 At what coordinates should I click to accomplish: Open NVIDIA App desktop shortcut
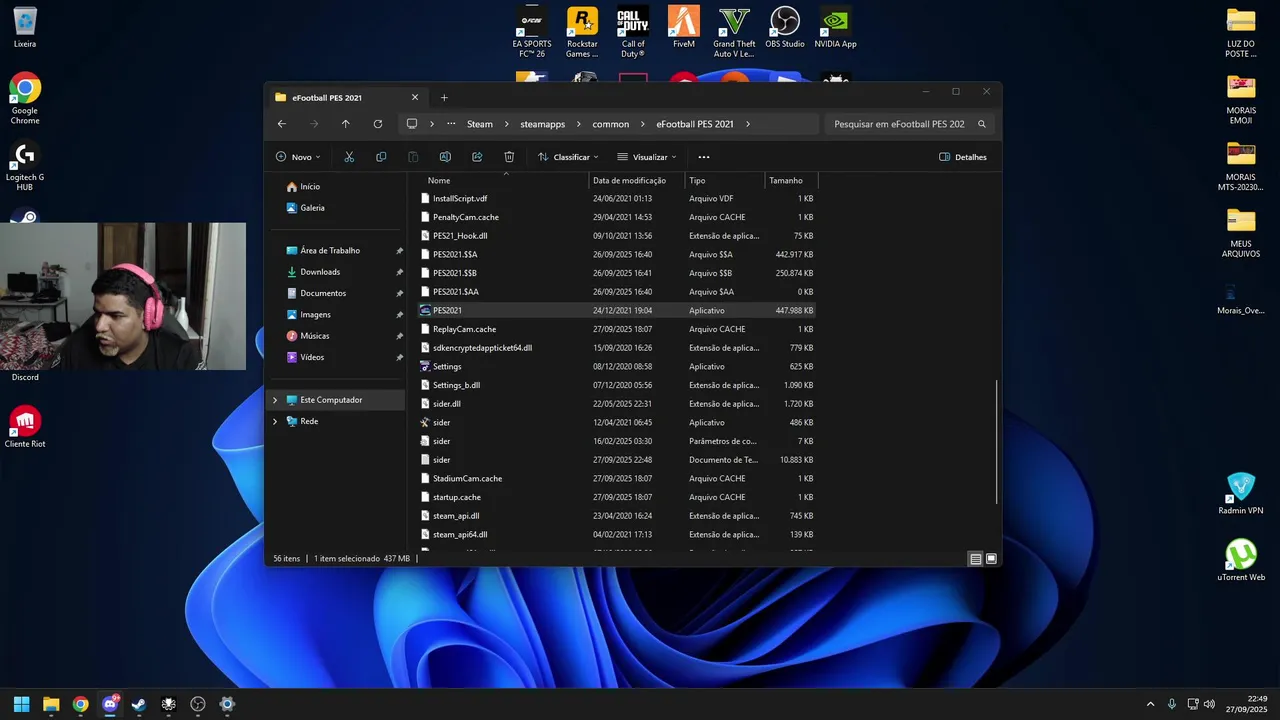click(x=835, y=28)
